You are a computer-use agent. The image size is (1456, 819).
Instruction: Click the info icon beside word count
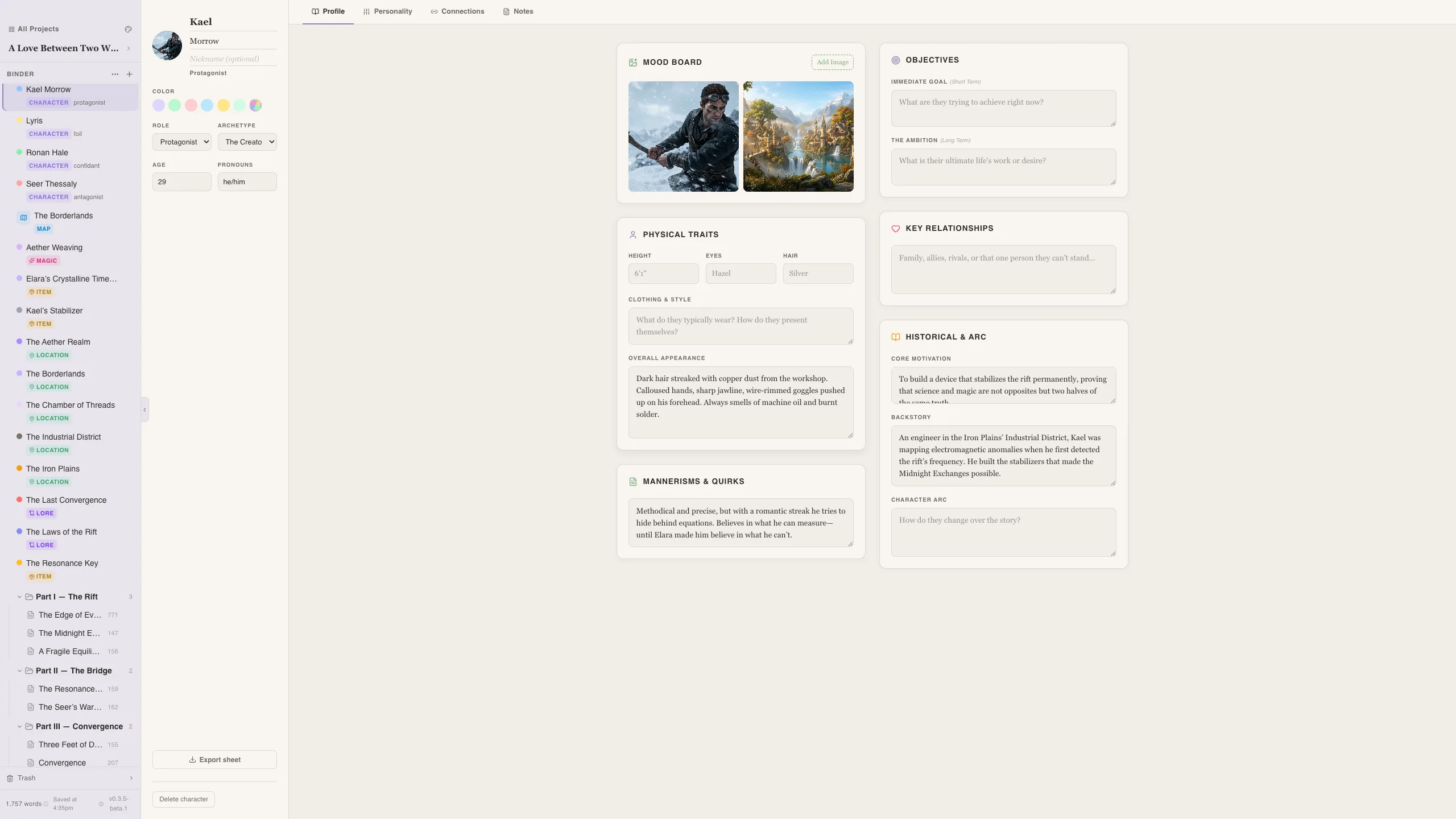tap(46, 804)
